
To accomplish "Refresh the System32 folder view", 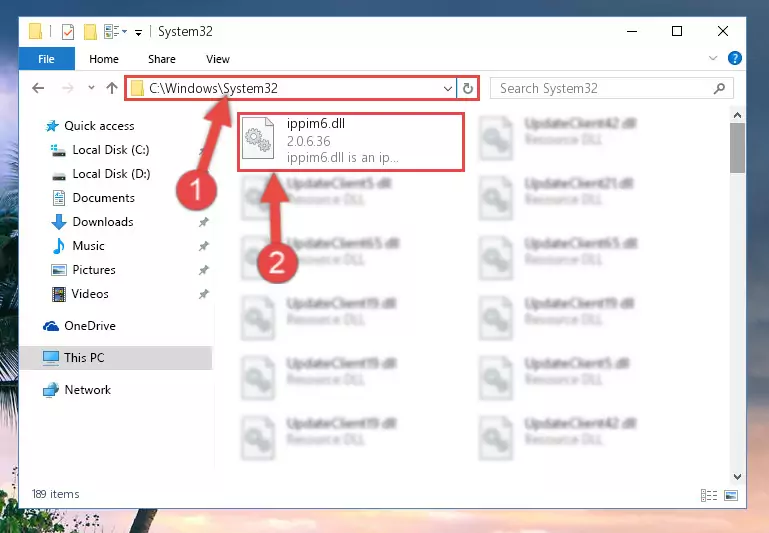I will pyautogui.click(x=468, y=89).
